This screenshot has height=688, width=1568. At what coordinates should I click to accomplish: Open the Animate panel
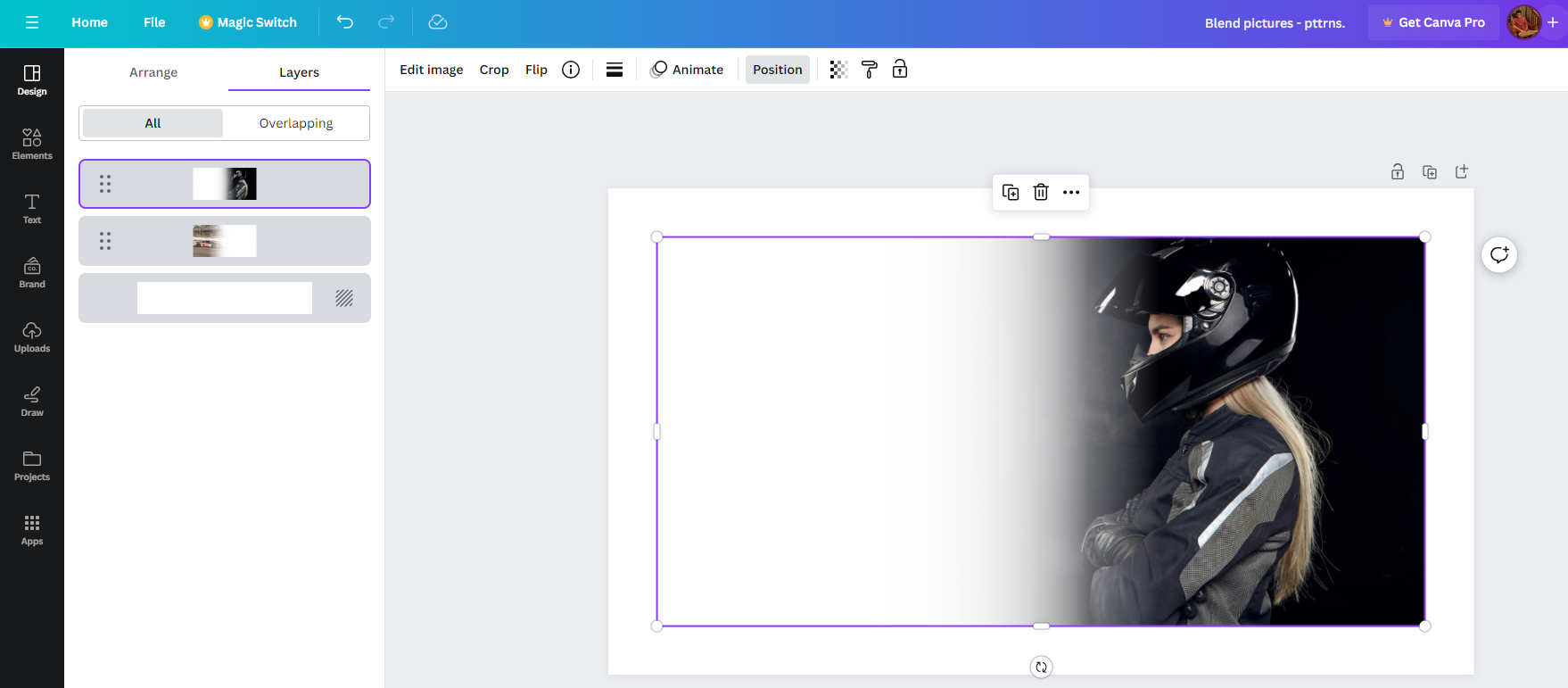[687, 70]
